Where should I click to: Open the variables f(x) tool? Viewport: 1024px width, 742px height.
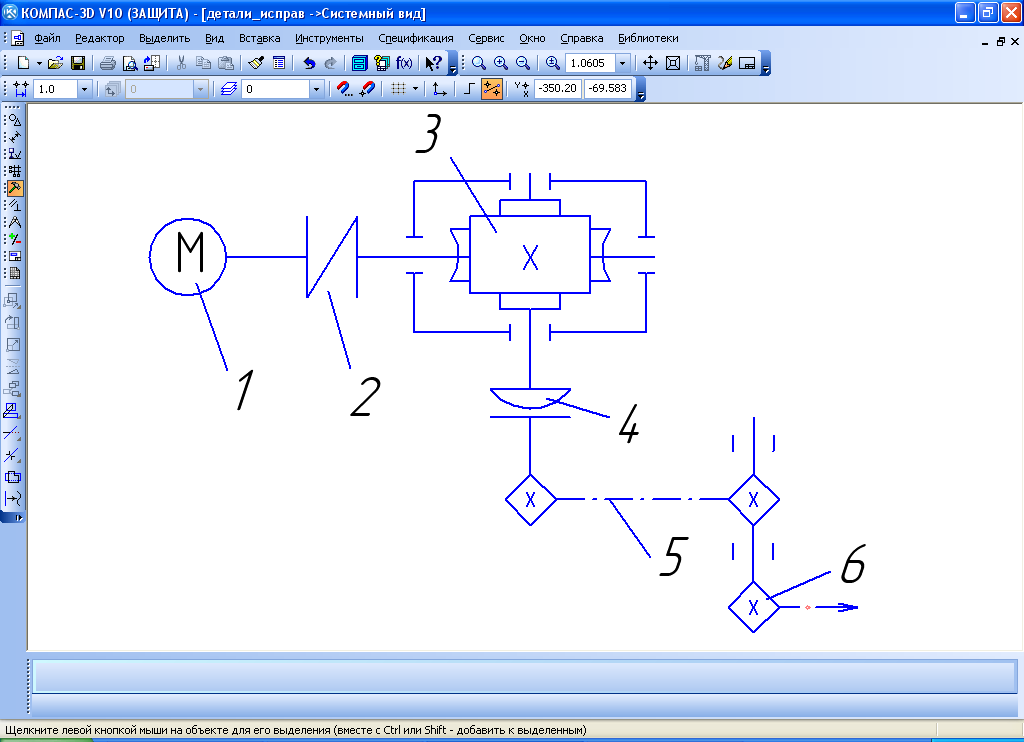[404, 63]
